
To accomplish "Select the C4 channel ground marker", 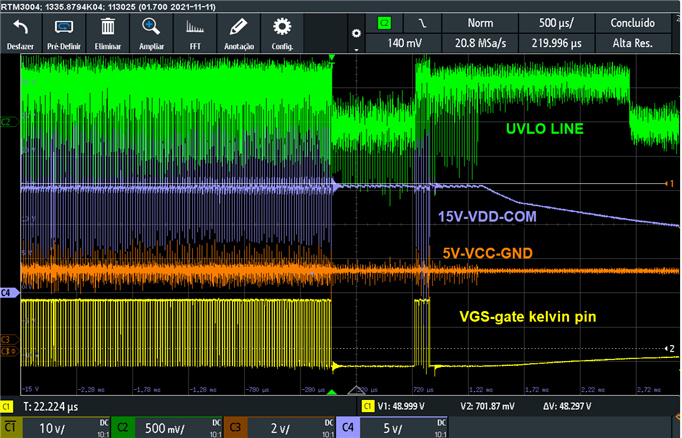I will click(x=9, y=293).
